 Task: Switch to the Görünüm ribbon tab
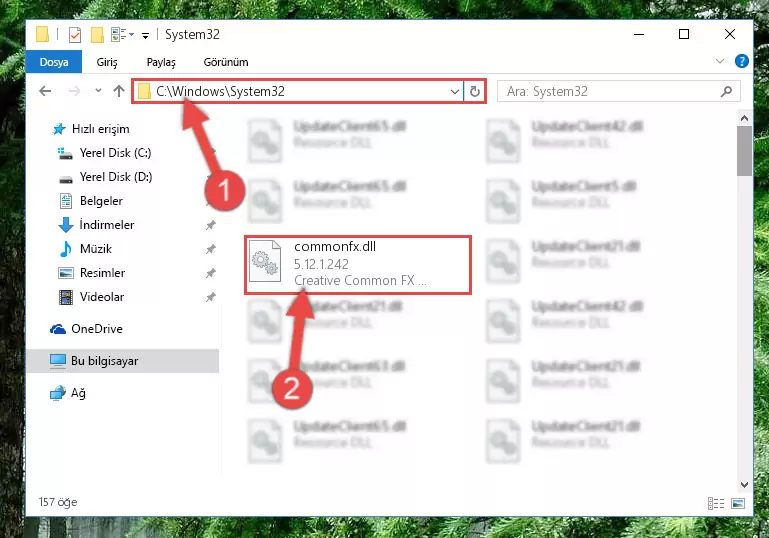click(226, 62)
